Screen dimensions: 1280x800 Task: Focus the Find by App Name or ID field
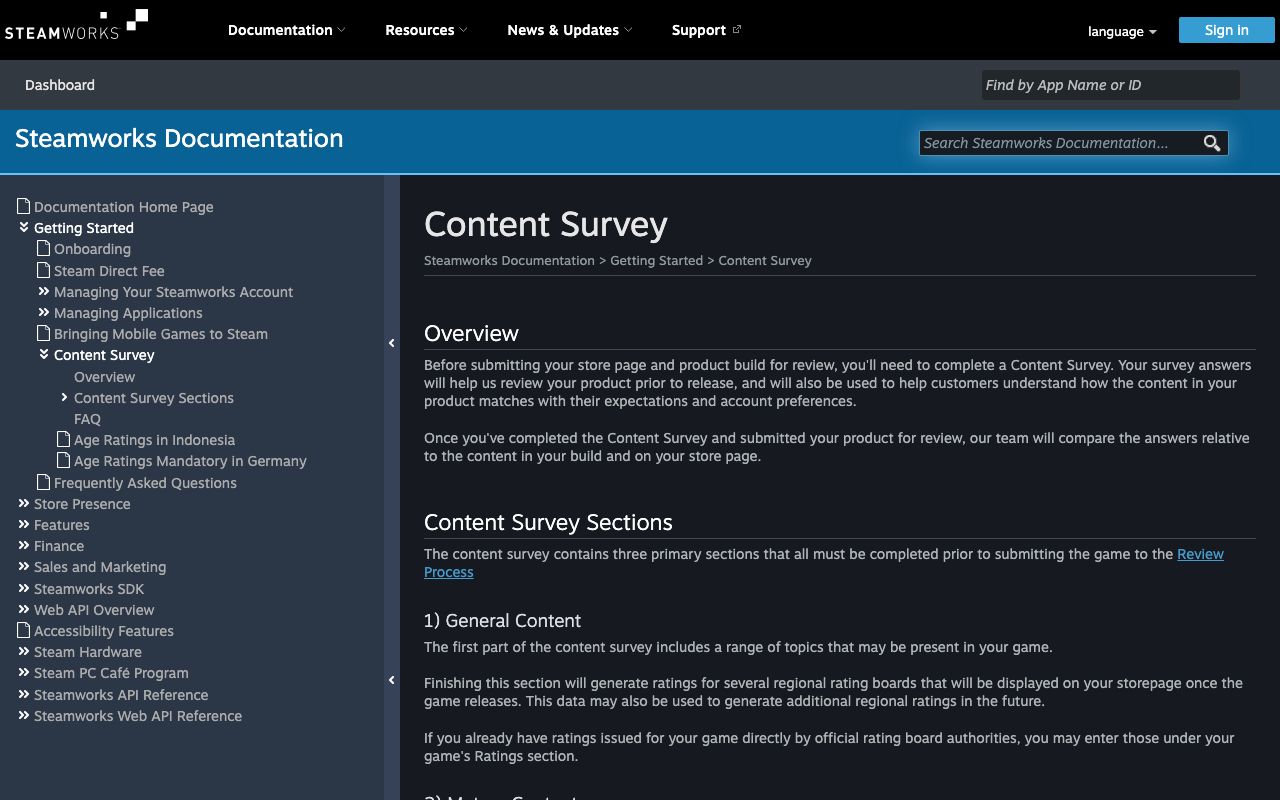[x=1110, y=85]
